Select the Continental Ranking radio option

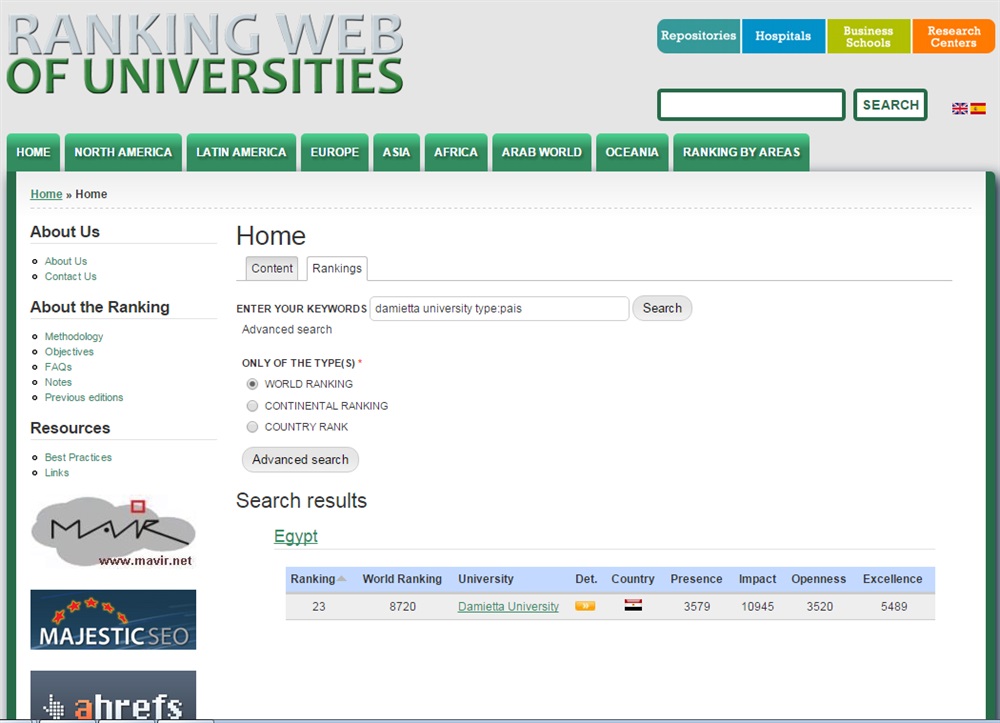coord(253,406)
